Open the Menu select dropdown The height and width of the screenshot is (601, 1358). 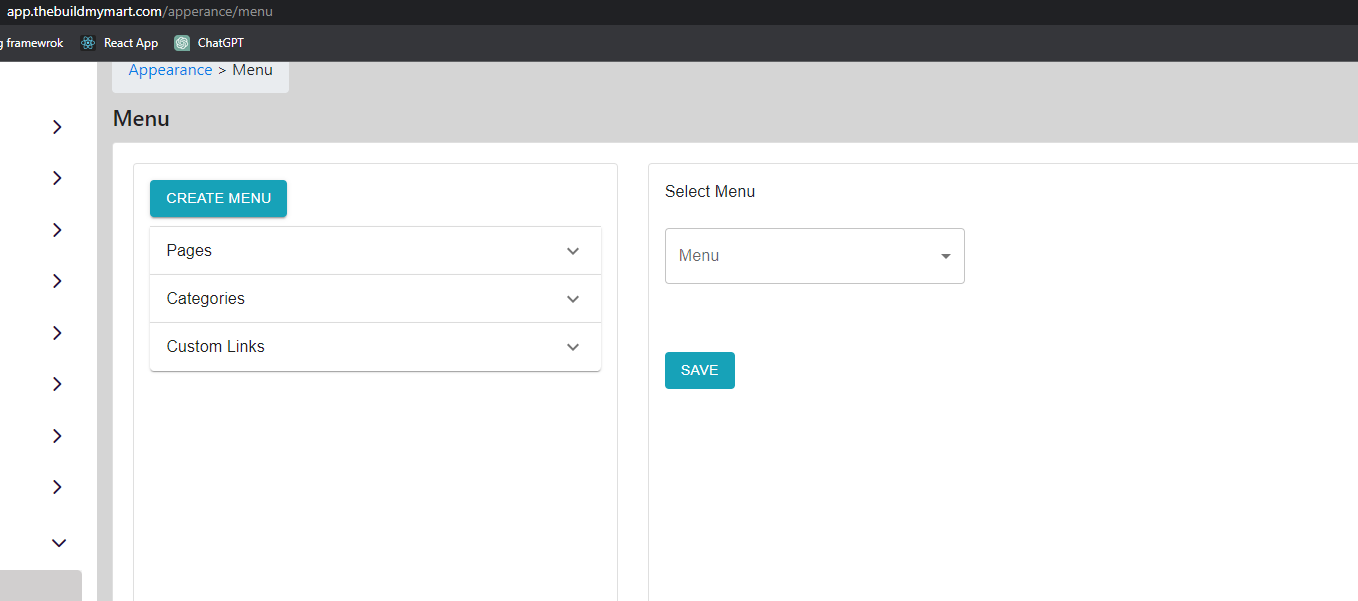(814, 256)
